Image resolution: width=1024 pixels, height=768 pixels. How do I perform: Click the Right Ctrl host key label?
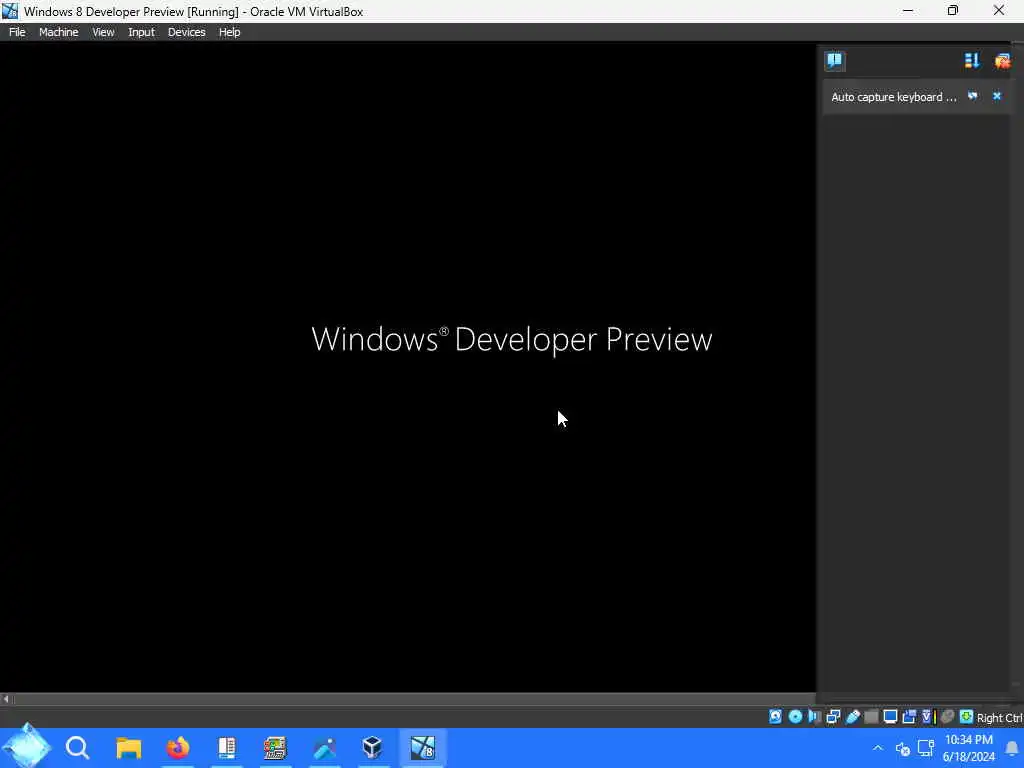pos(999,718)
